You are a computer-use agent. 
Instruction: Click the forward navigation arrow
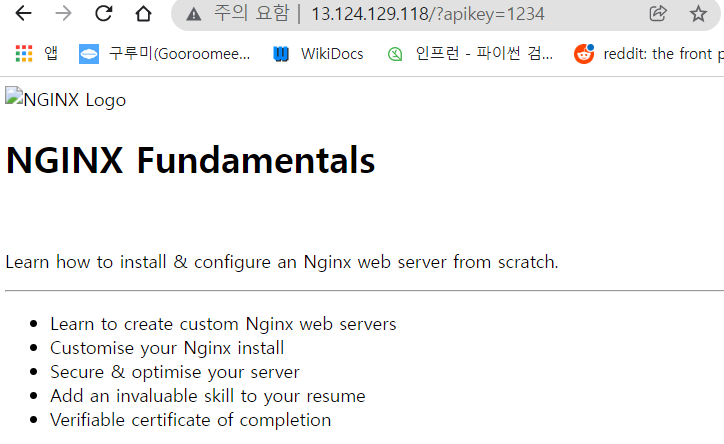point(63,13)
